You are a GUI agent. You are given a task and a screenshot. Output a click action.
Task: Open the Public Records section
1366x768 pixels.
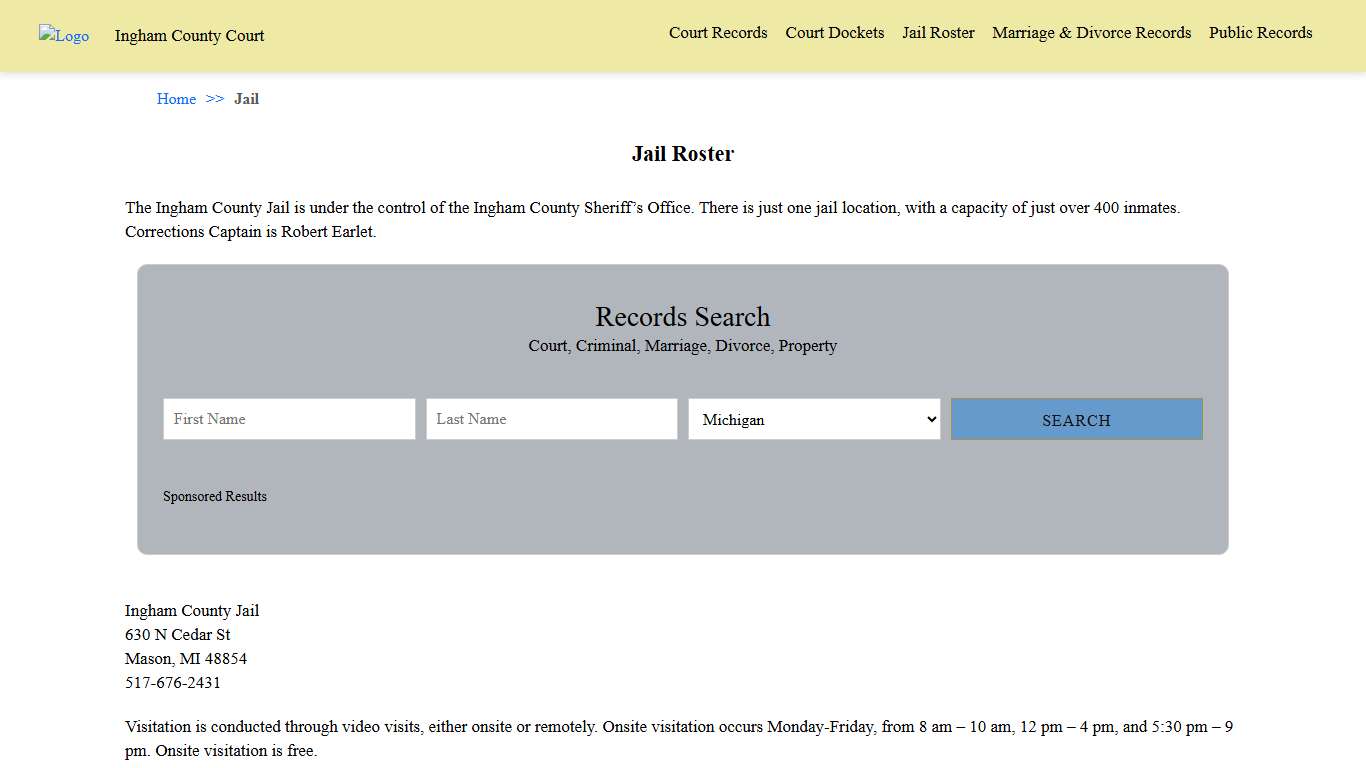pos(1260,33)
